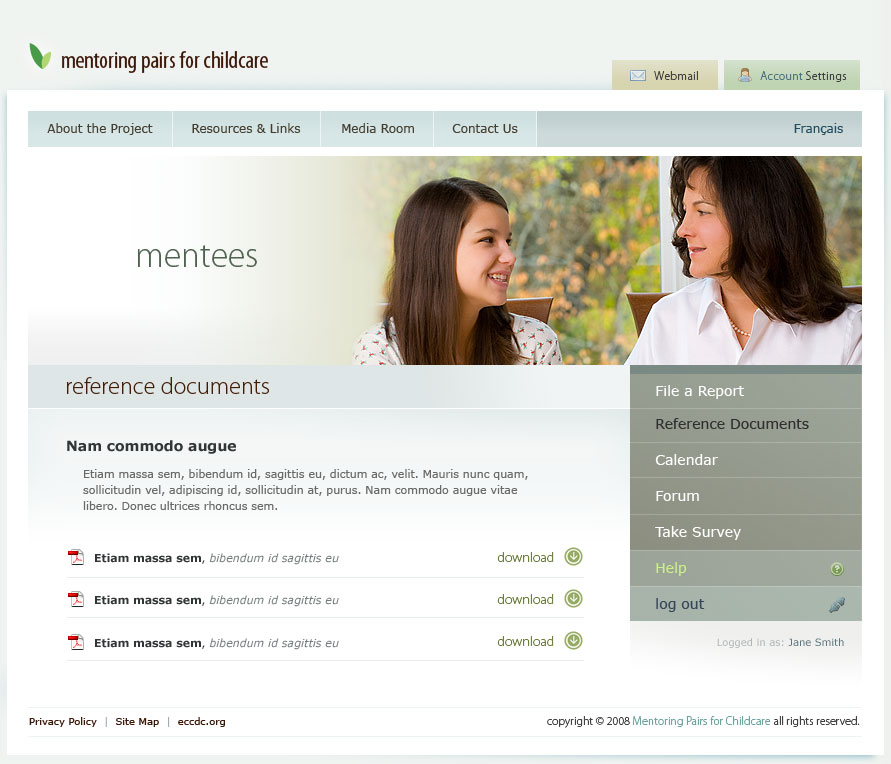Click Mentoring Pairs for Childcare footer link
Viewport: 891px width, 764px height.
coord(701,721)
